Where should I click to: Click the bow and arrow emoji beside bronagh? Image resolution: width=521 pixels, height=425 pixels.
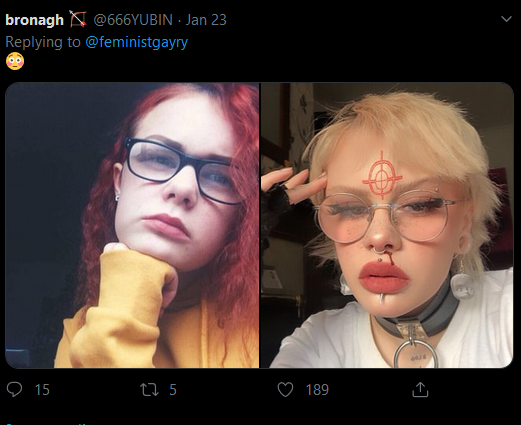coord(78,19)
